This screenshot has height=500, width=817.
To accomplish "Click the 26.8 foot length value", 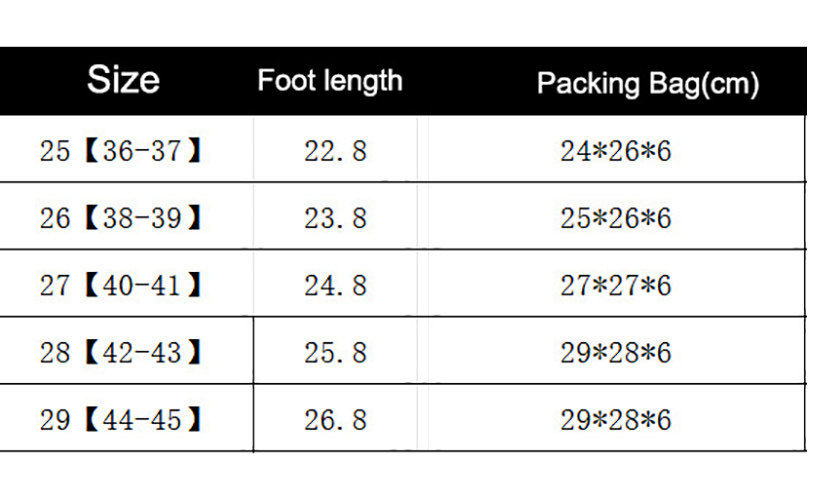I will pos(335,420).
